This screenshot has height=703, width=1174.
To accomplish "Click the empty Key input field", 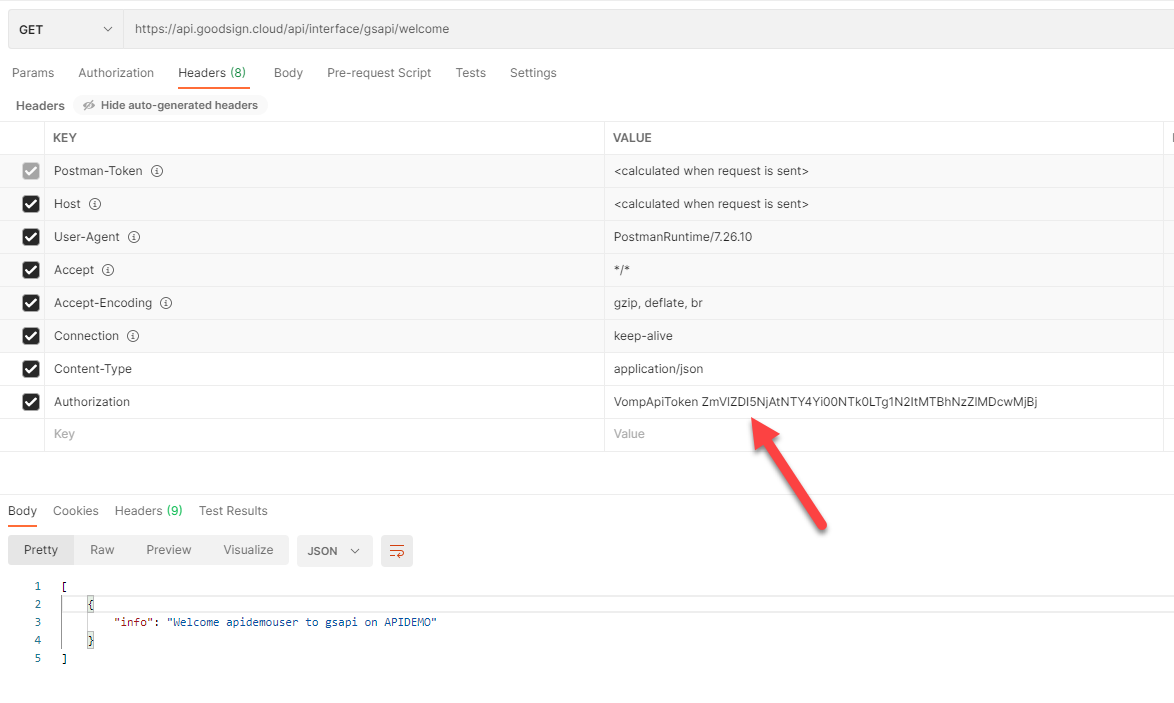I will tap(320, 434).
